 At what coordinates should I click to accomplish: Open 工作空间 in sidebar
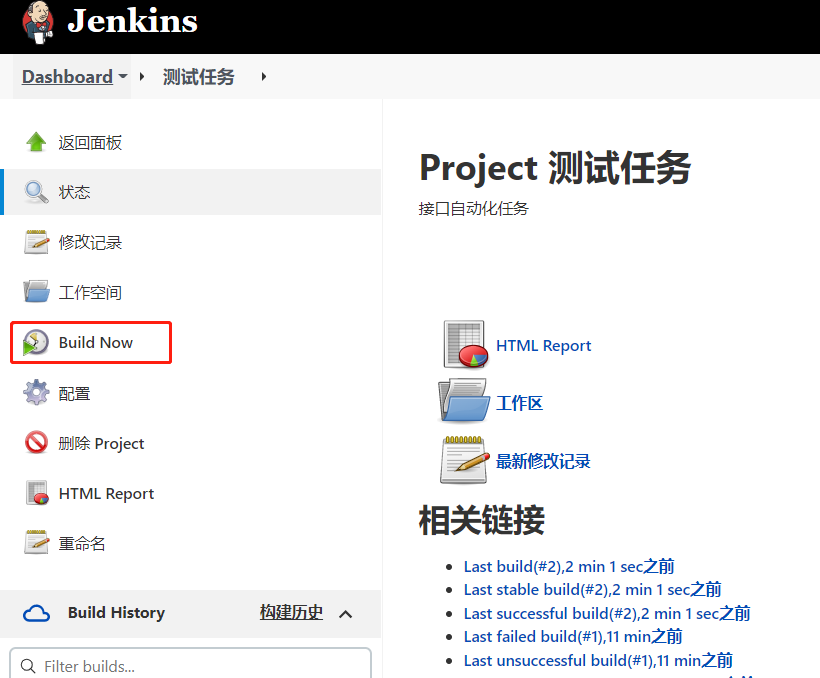click(x=90, y=292)
